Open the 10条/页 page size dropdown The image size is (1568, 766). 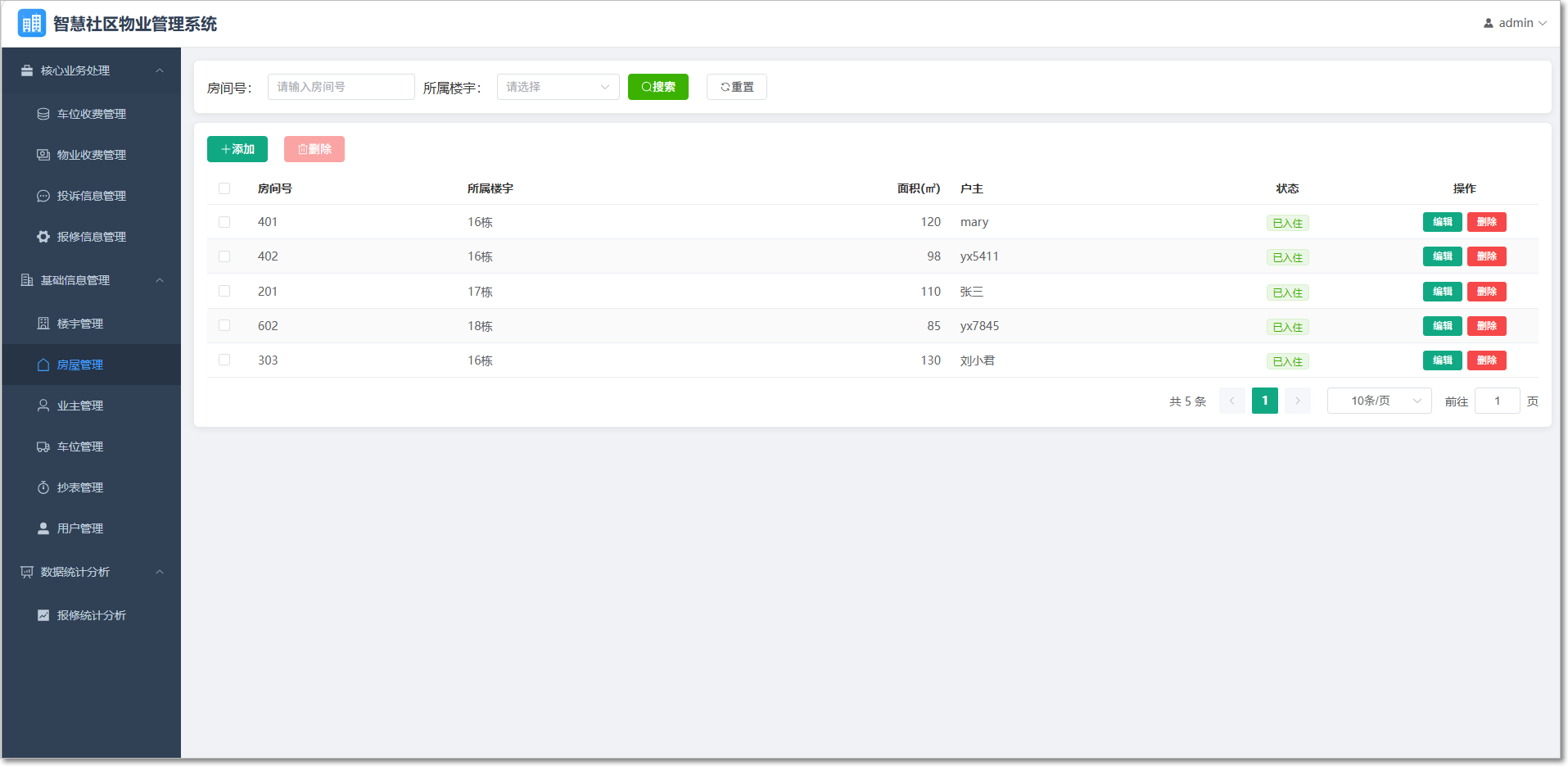tap(1380, 401)
